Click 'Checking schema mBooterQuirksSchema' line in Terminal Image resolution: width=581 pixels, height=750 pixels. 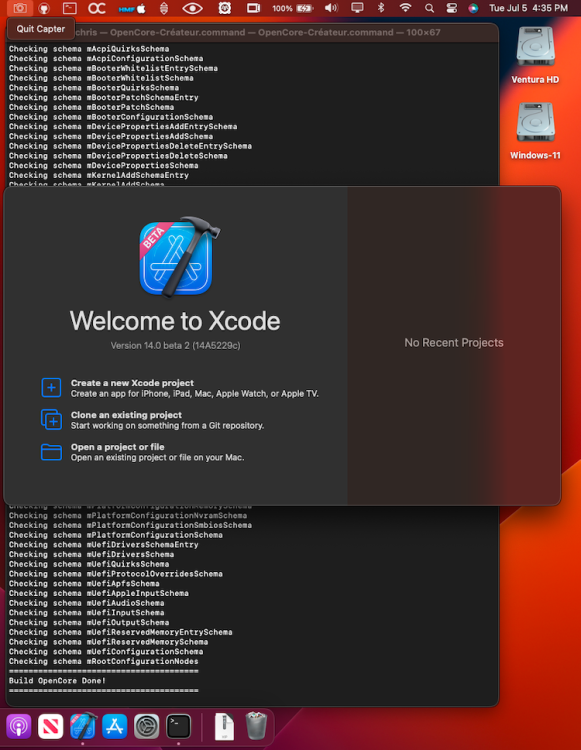[94, 88]
